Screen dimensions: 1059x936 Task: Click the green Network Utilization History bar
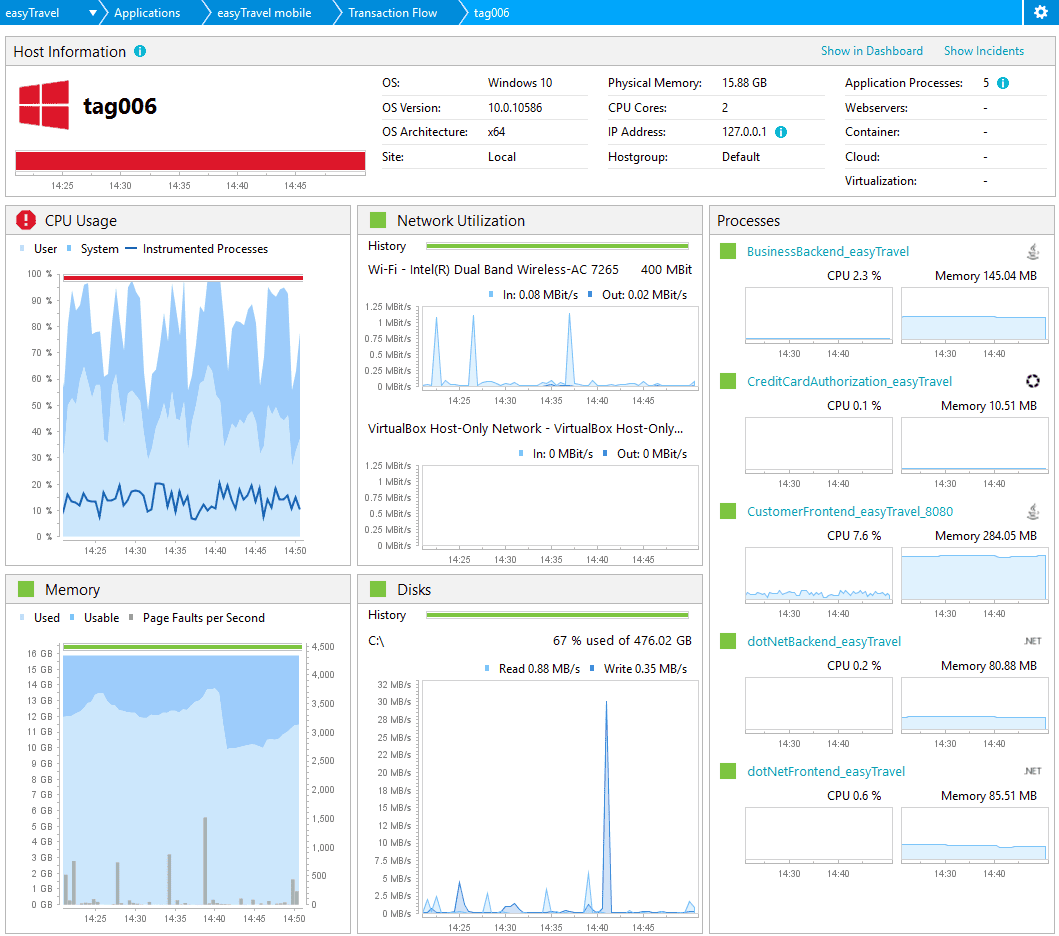[557, 246]
